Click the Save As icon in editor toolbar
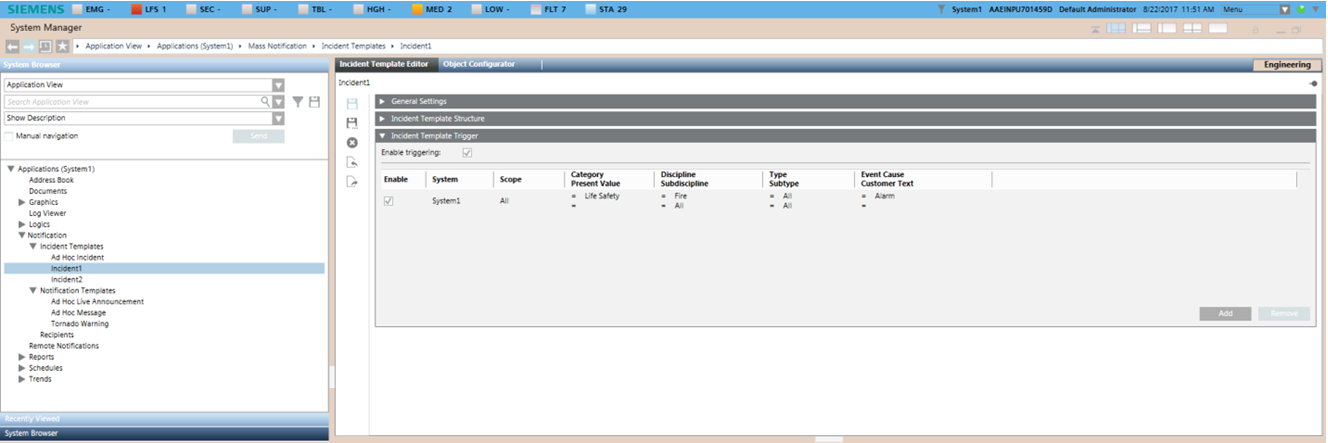The height and width of the screenshot is (443, 1328). (x=352, y=123)
